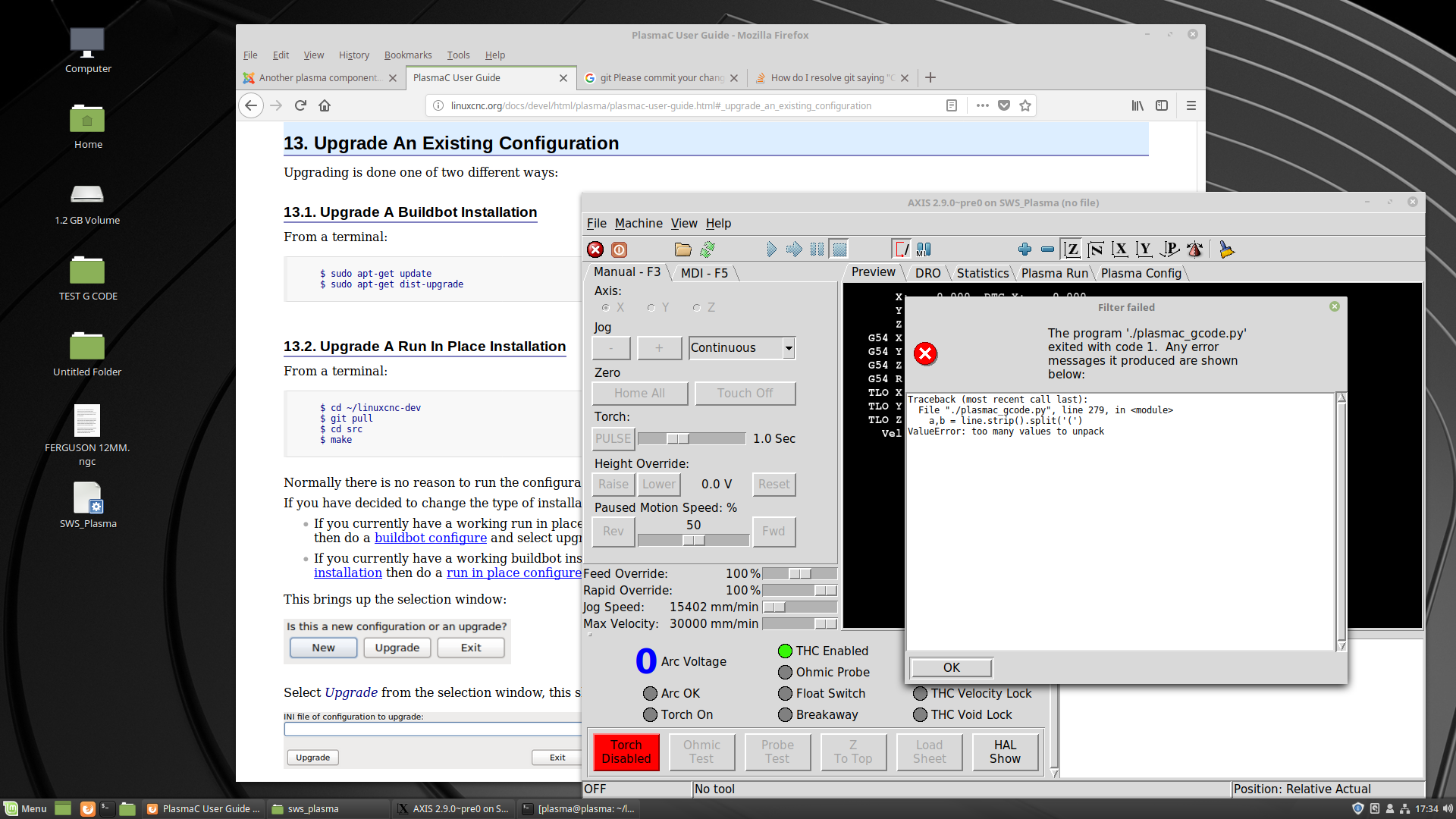
Task: Toggle the Torch Disabled button
Action: [x=626, y=752]
